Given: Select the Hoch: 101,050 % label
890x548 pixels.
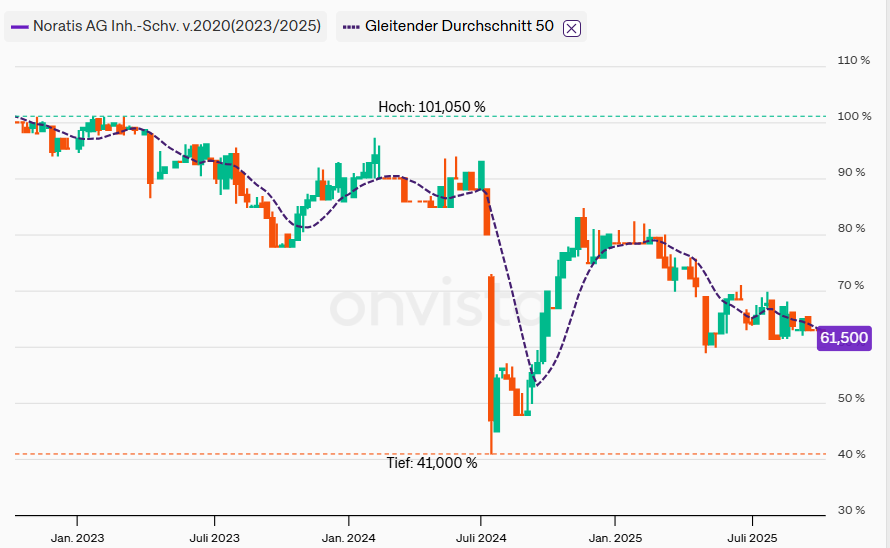Looking at the screenshot, I should coord(431,107).
